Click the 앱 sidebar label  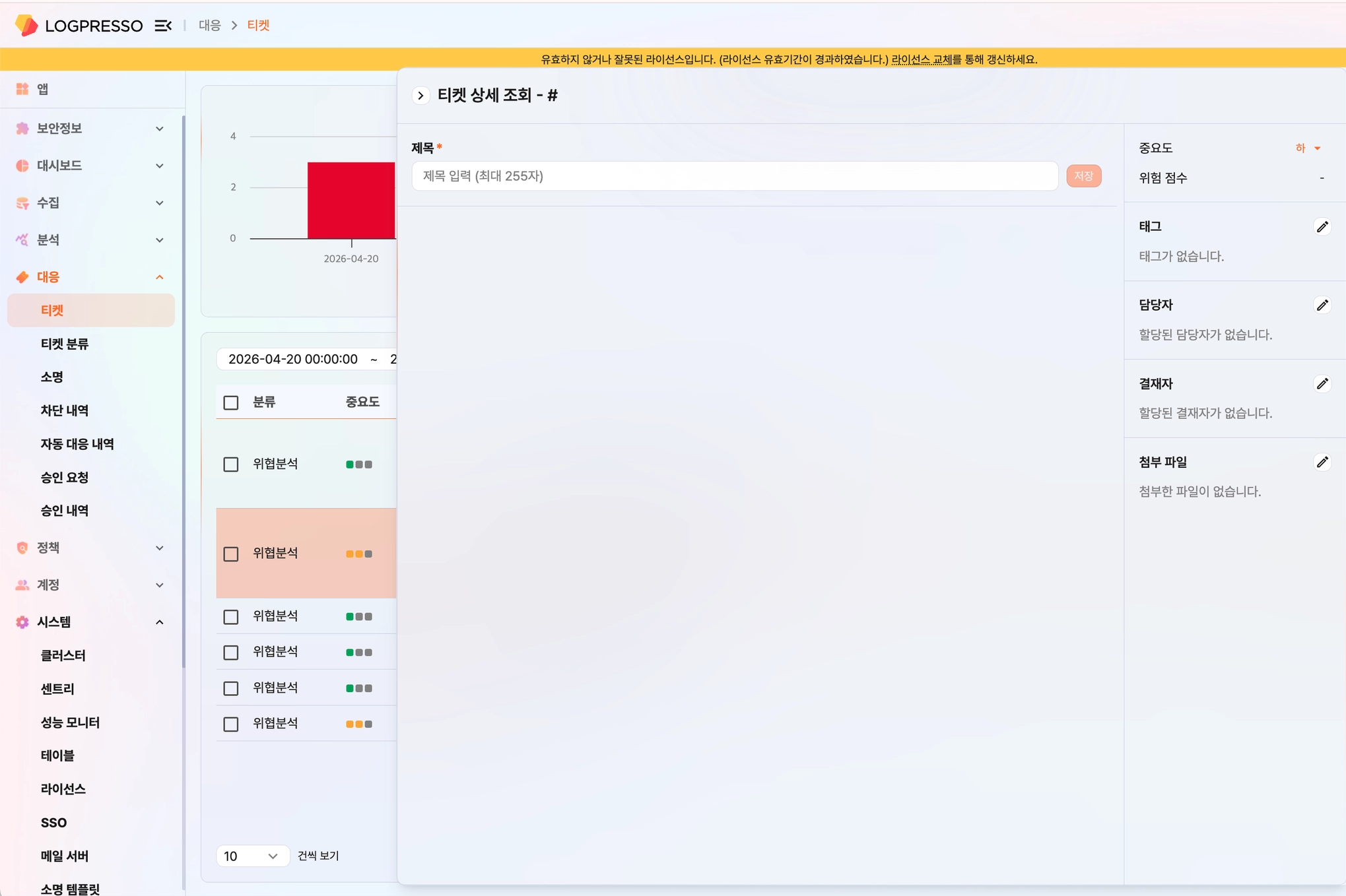[x=43, y=89]
